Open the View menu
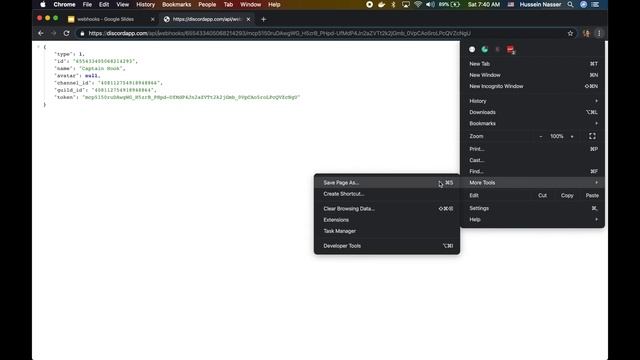This screenshot has height=360, width=640. coord(122,4)
